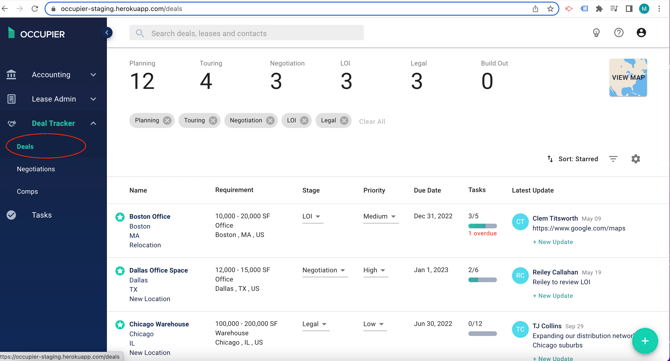Open the user account profile icon
This screenshot has width=670, height=361.
pyautogui.click(x=641, y=32)
